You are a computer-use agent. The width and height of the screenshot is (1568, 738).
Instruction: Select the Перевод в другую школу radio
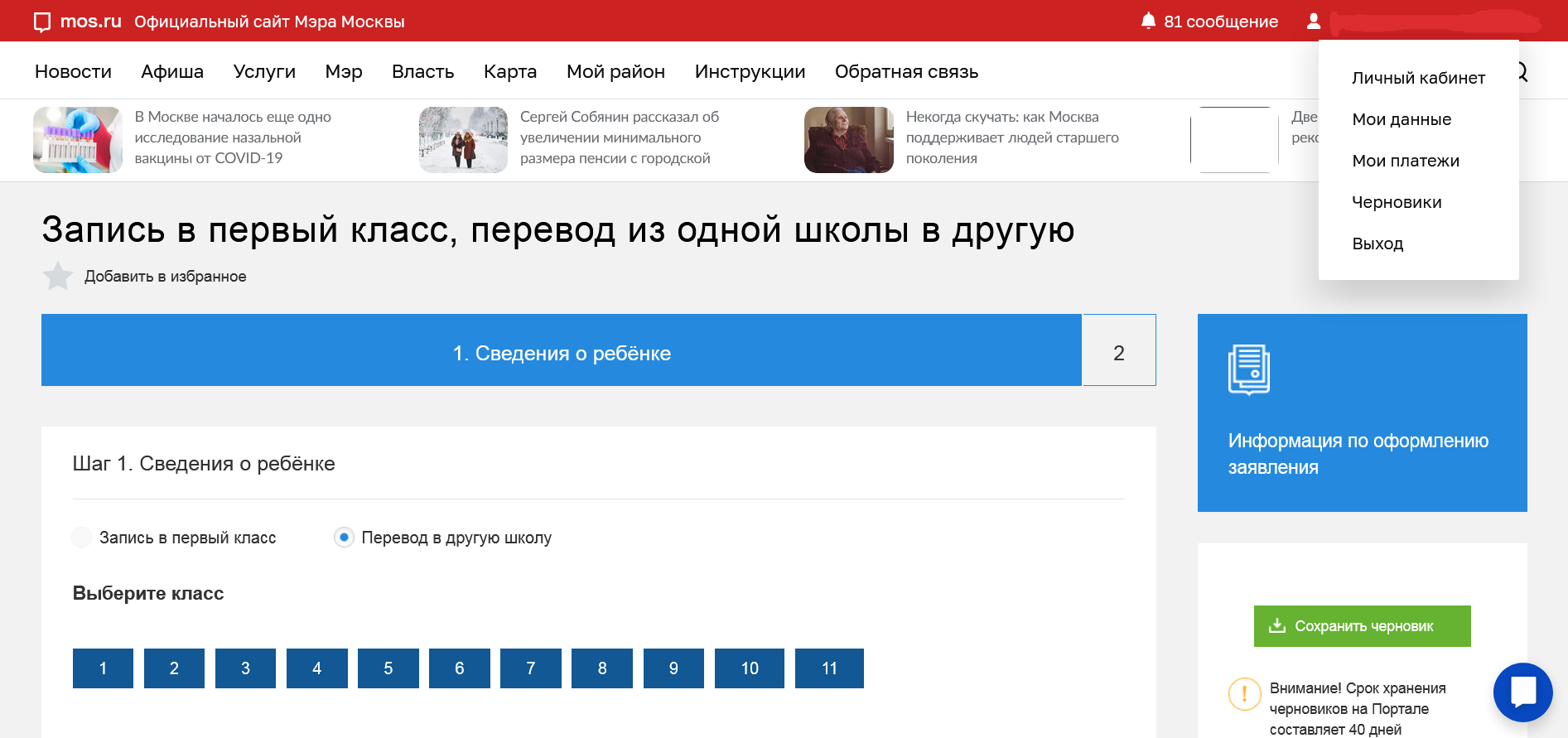coord(344,538)
